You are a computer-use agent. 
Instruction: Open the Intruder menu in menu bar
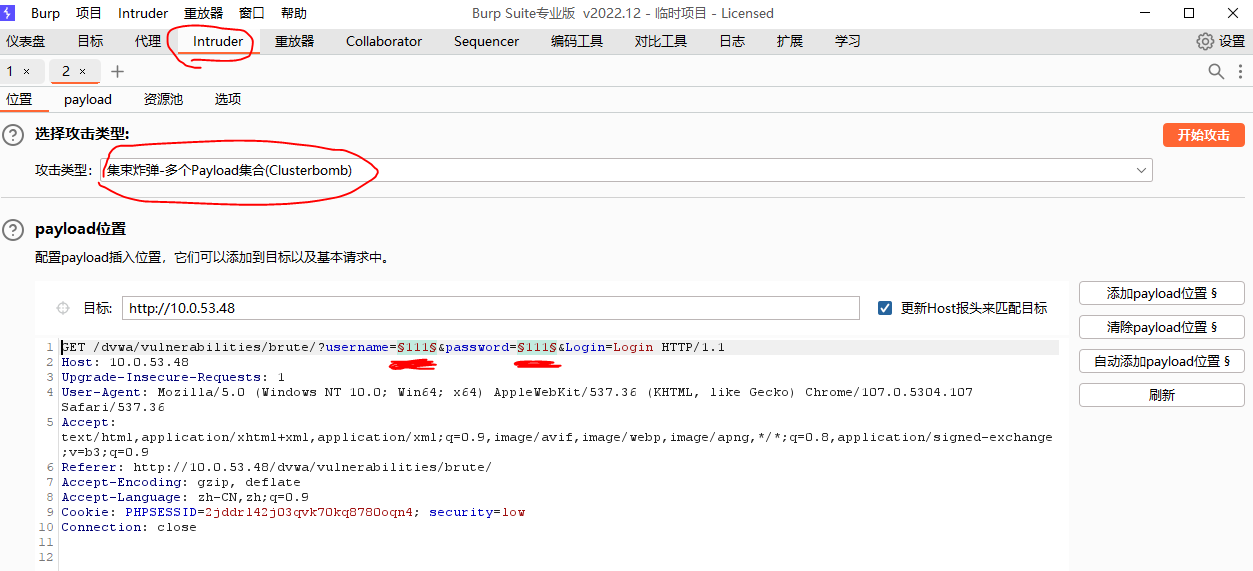click(x=143, y=13)
